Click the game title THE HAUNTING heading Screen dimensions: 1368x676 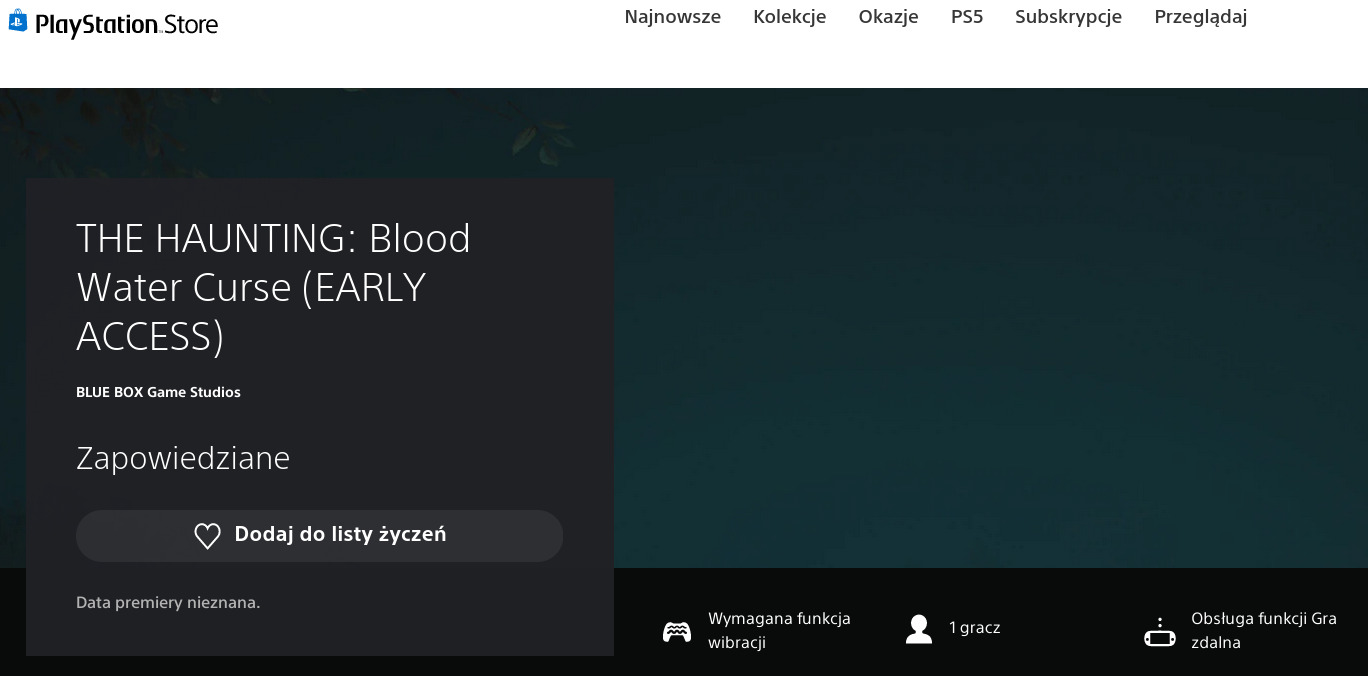click(x=273, y=287)
